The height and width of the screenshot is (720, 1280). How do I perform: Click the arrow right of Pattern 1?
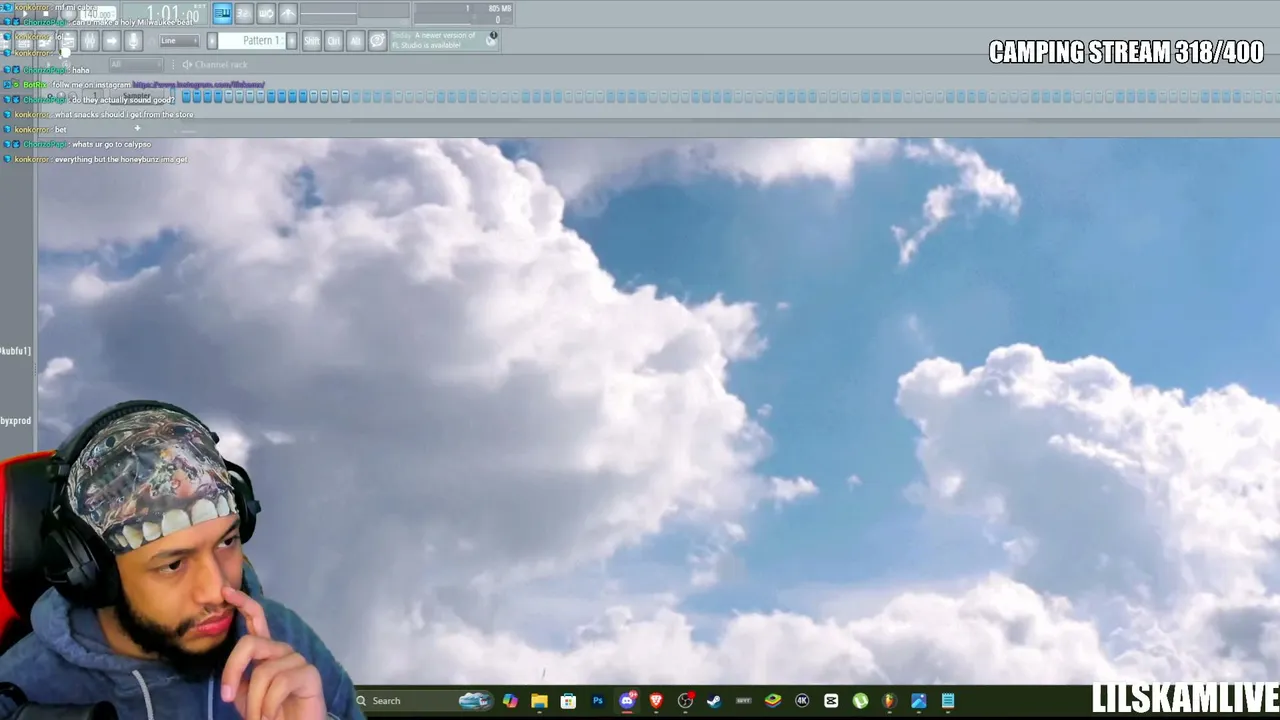[x=291, y=41]
